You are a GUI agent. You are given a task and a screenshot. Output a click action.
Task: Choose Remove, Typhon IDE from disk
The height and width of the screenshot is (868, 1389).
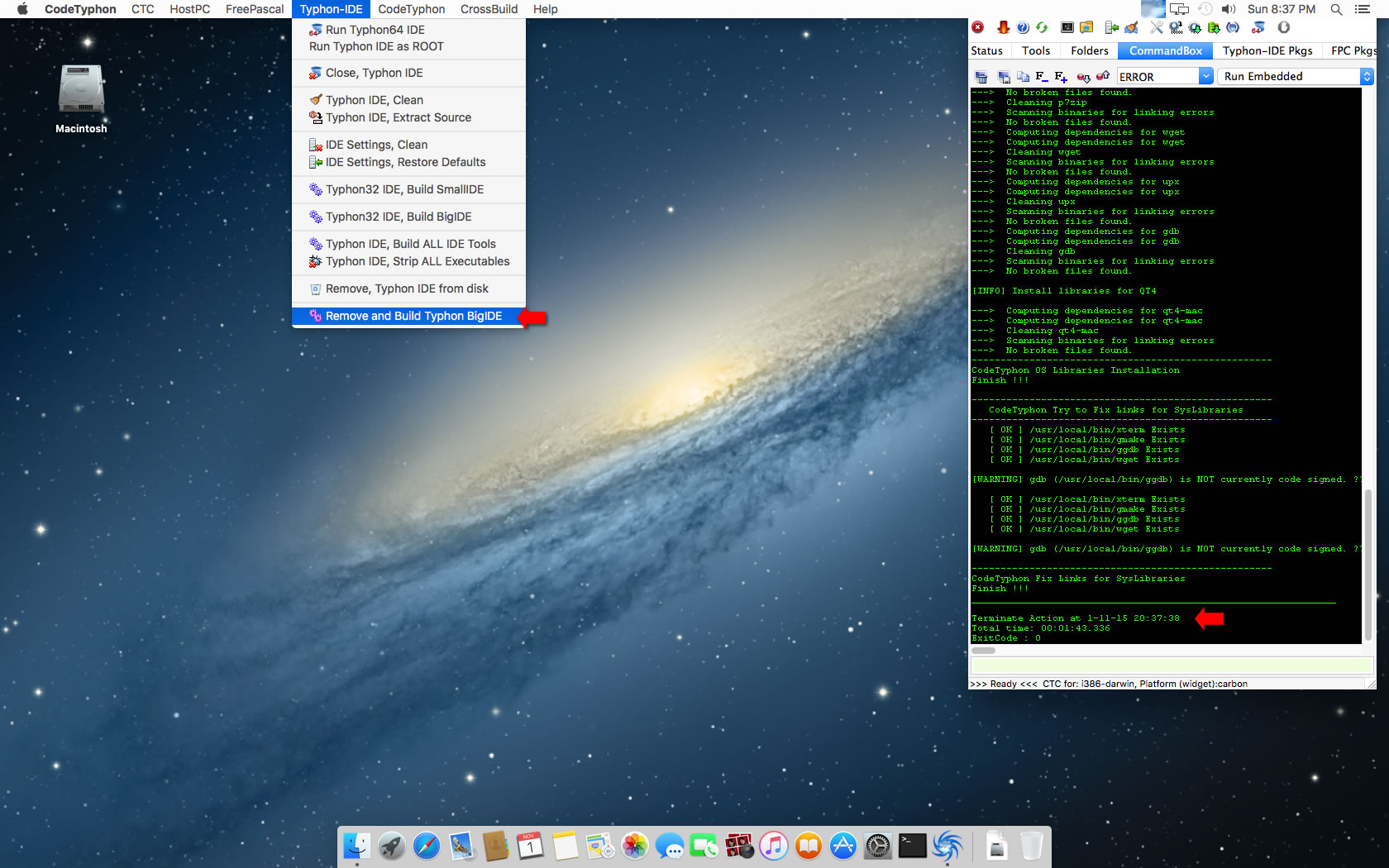[x=408, y=289]
